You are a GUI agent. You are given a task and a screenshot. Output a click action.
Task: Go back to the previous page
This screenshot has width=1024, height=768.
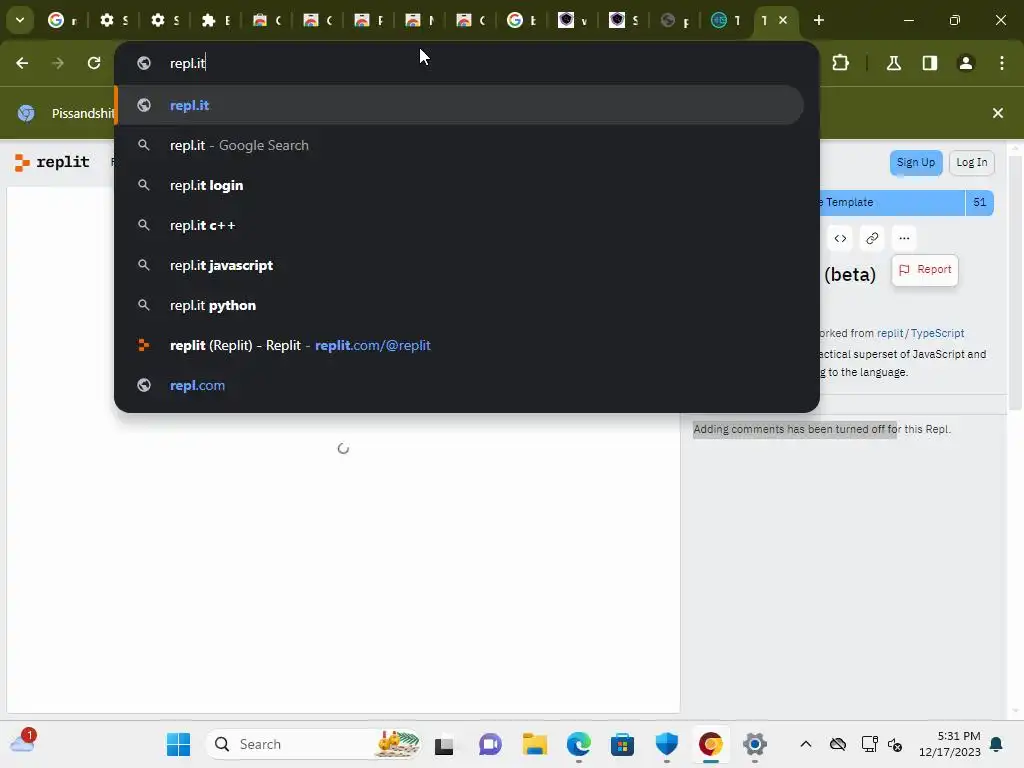click(x=22, y=63)
